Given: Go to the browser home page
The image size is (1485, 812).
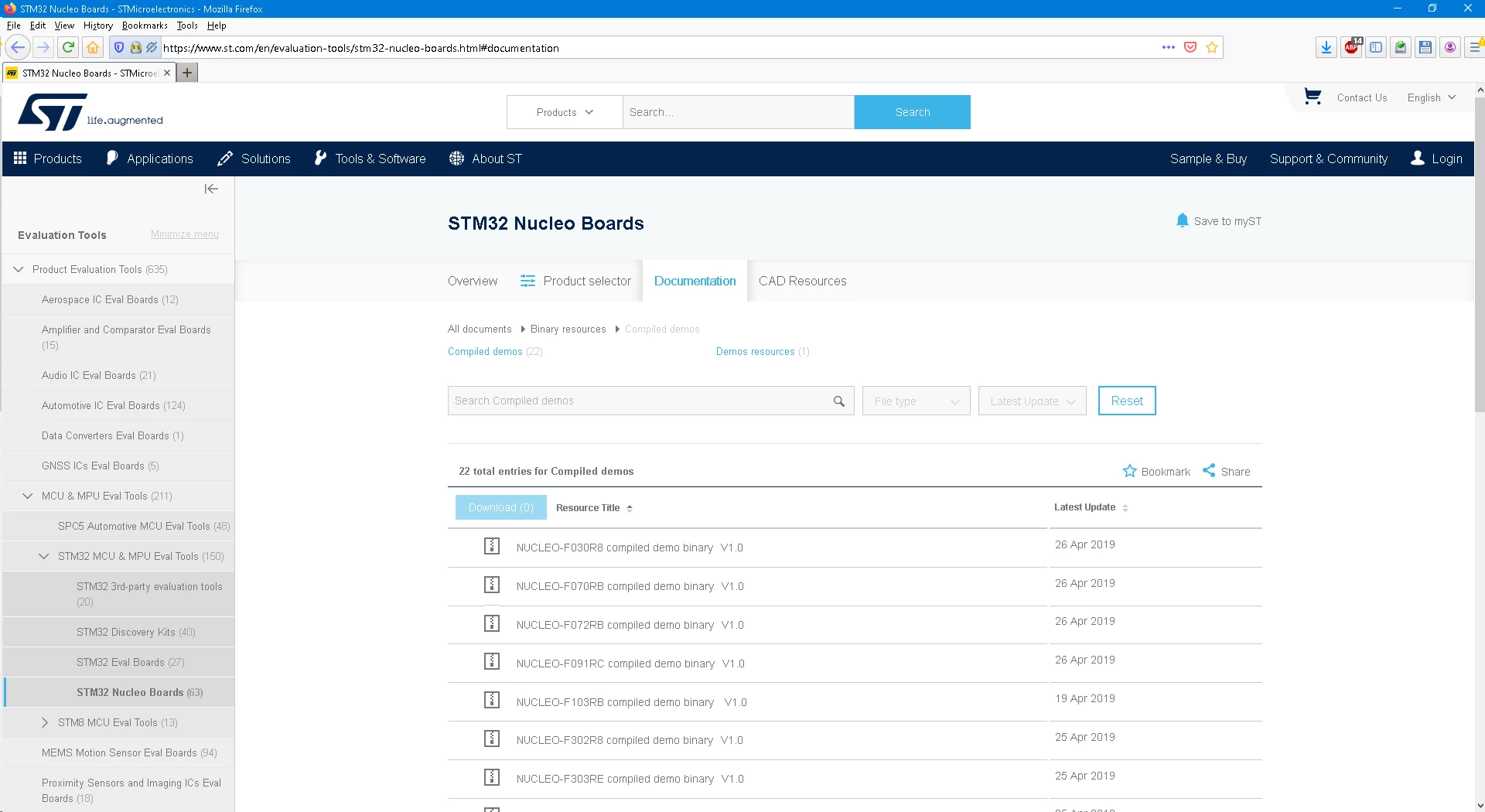Looking at the screenshot, I should [93, 47].
